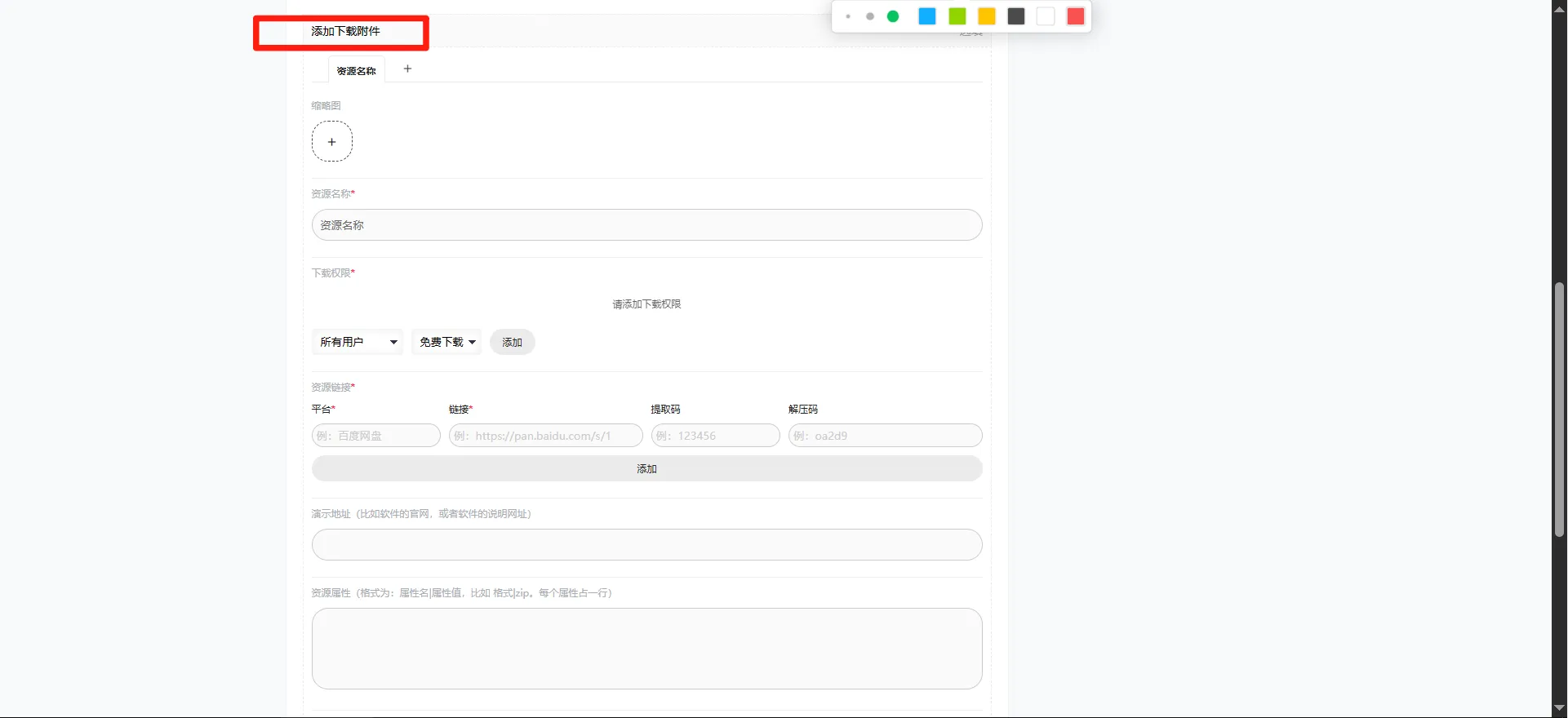This screenshot has width=1568, height=718.
Task: Click the 请添加下载权限 placeholder text
Action: pos(646,304)
